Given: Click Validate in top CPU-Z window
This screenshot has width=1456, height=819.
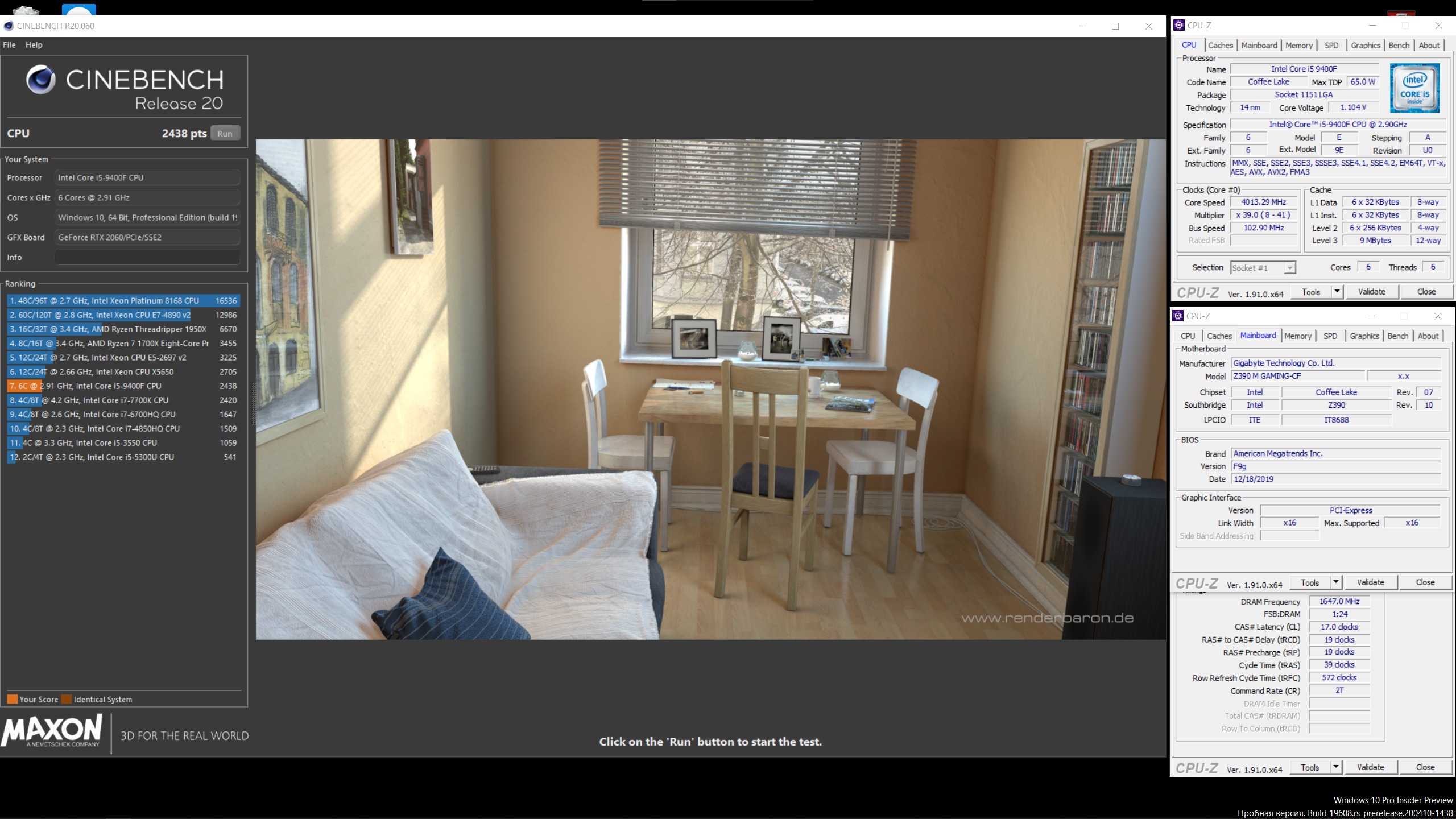Looking at the screenshot, I should (x=1372, y=292).
